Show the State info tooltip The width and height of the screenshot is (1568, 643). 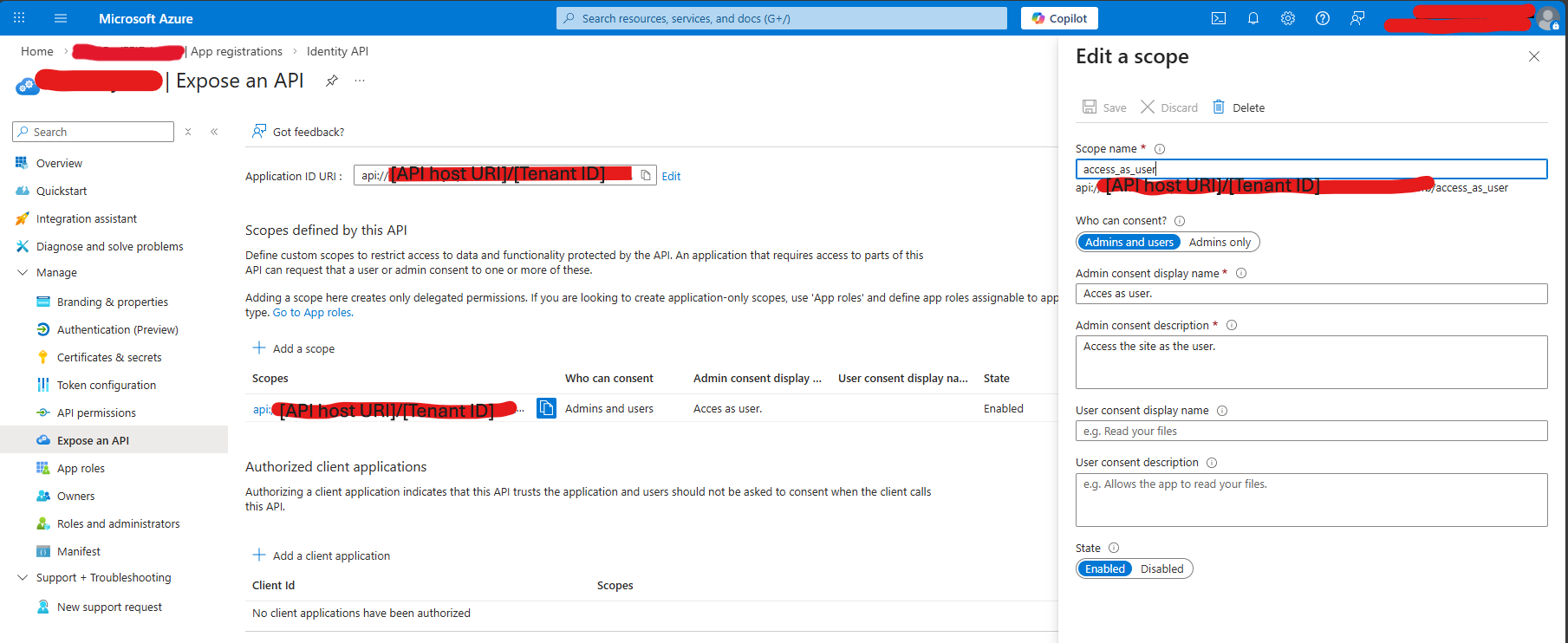click(x=1114, y=548)
